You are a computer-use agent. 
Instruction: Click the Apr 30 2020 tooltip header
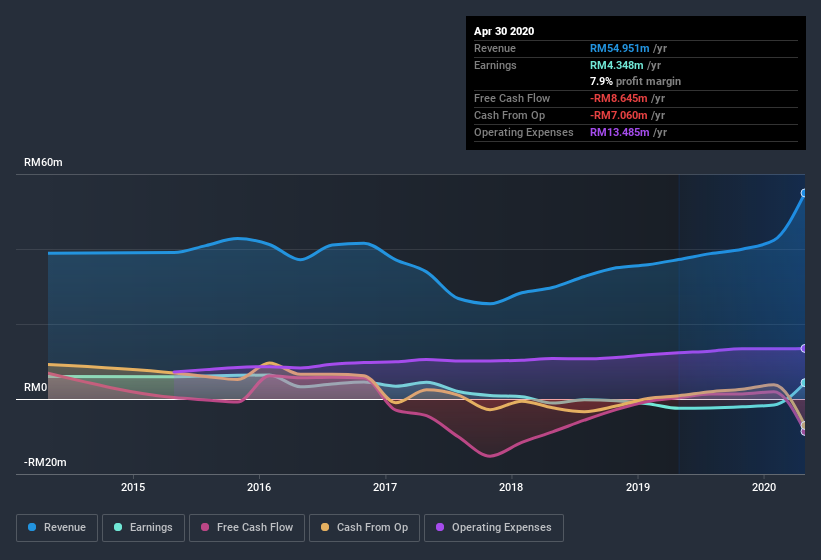504,31
